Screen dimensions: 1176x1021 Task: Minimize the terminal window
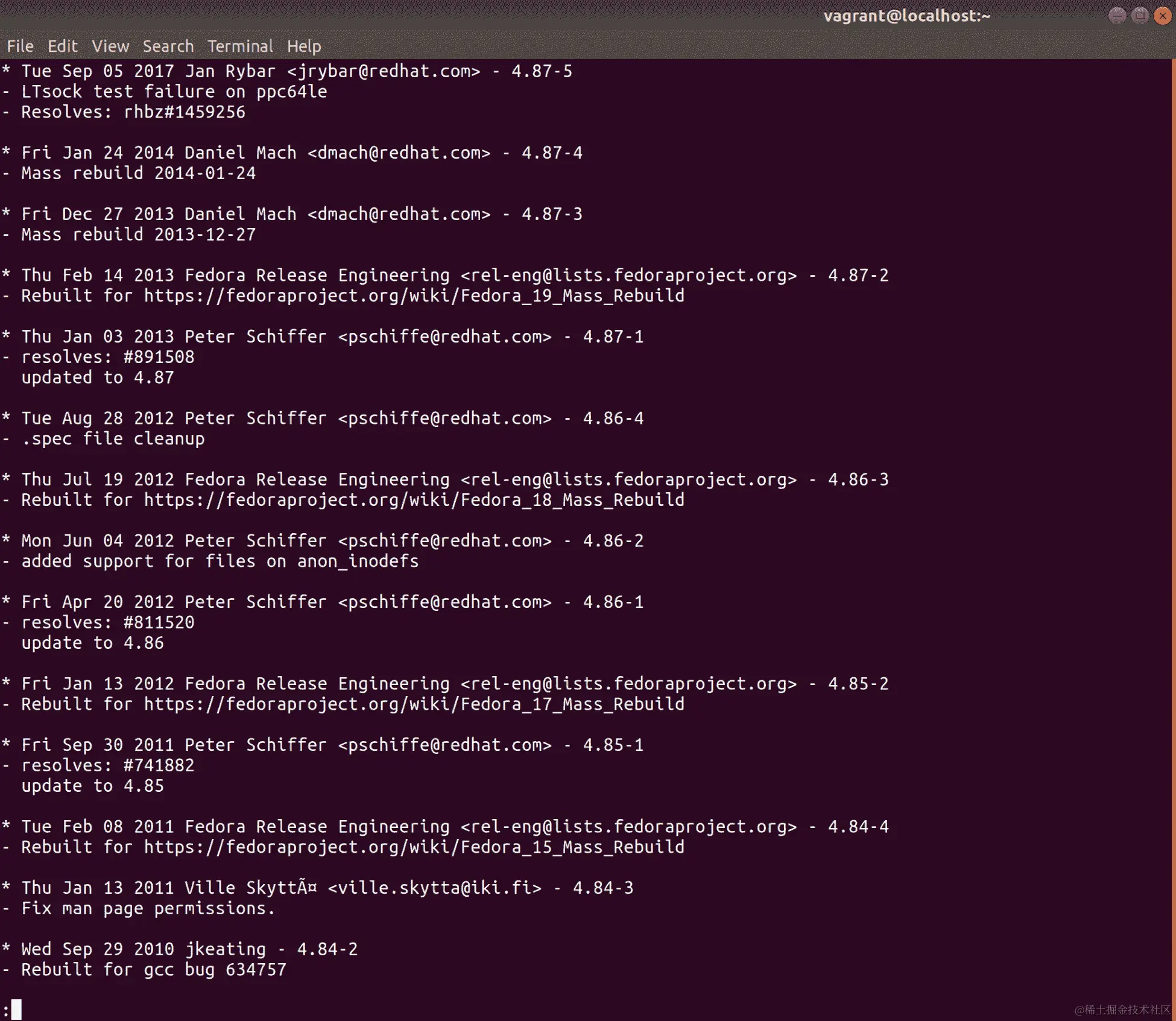1117,16
